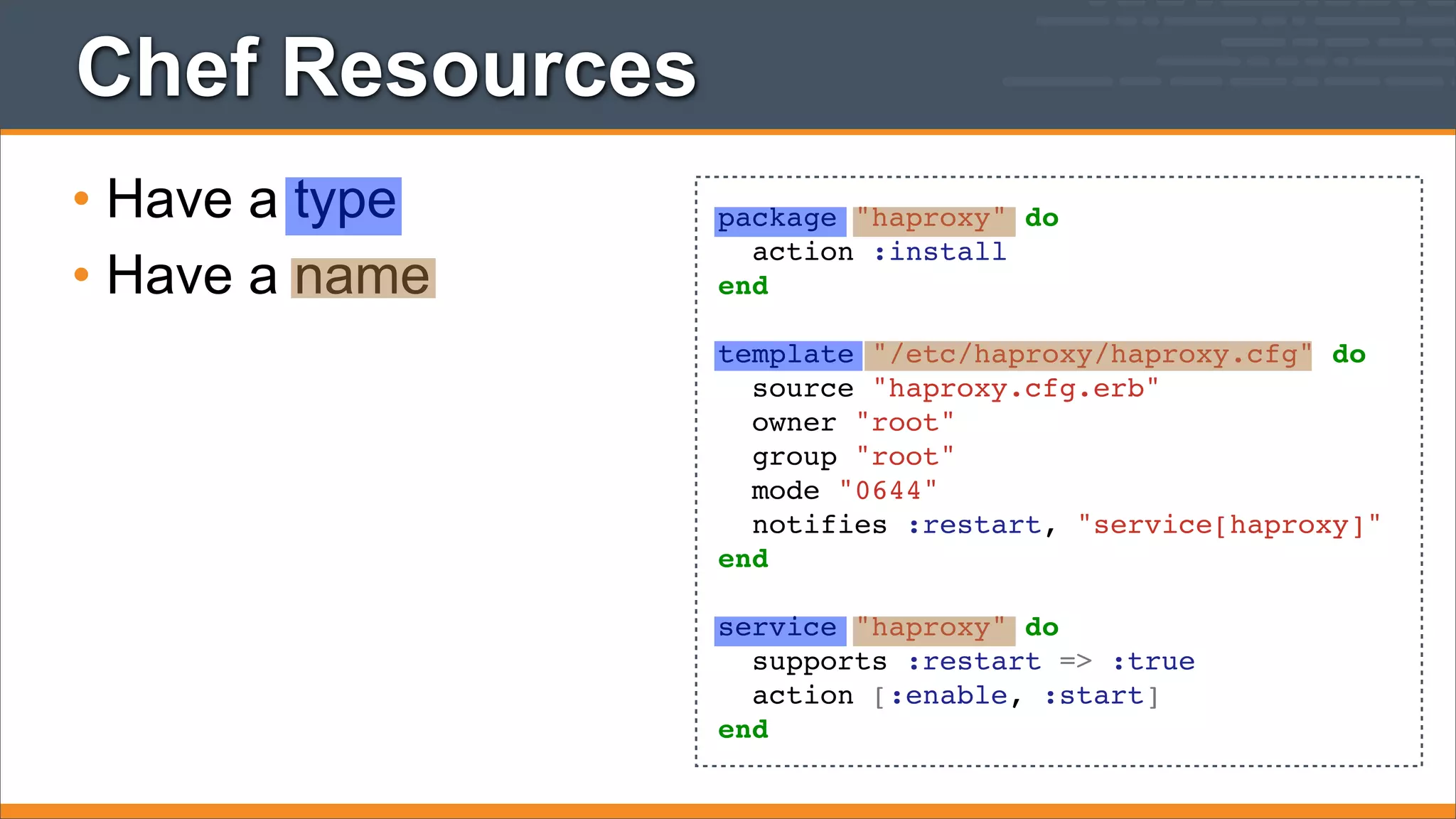Click the 'source' attribute keyword
The height and width of the screenshot is (819, 1456).
click(803, 389)
